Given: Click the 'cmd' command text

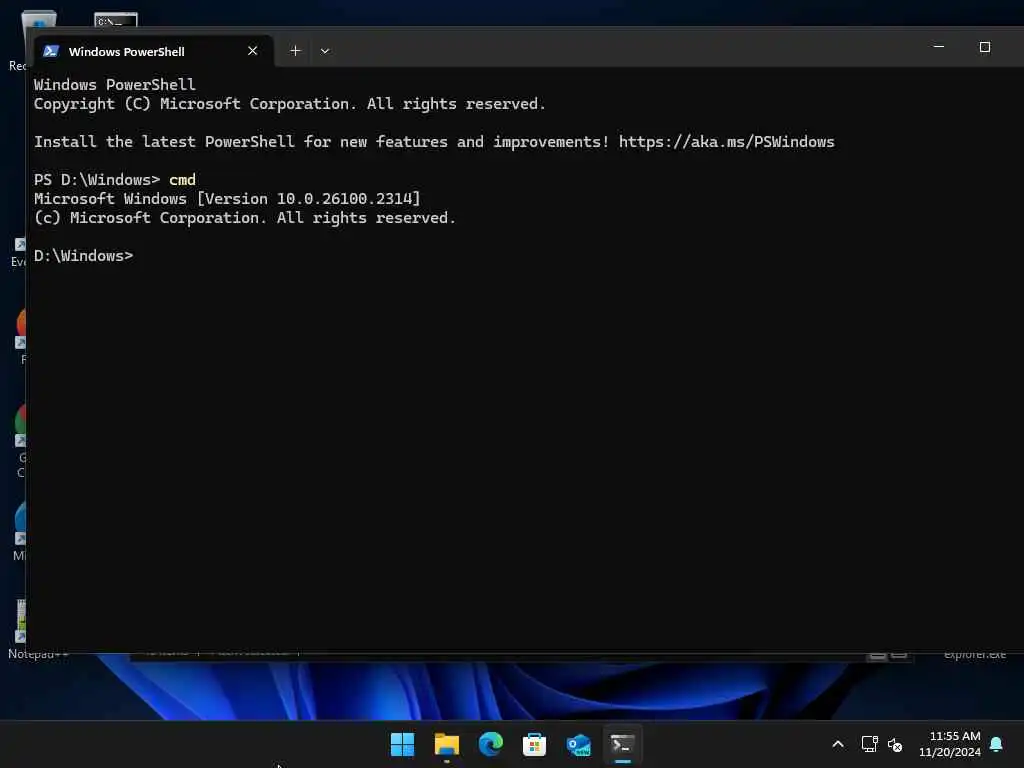Looking at the screenshot, I should pyautogui.click(x=182, y=180).
